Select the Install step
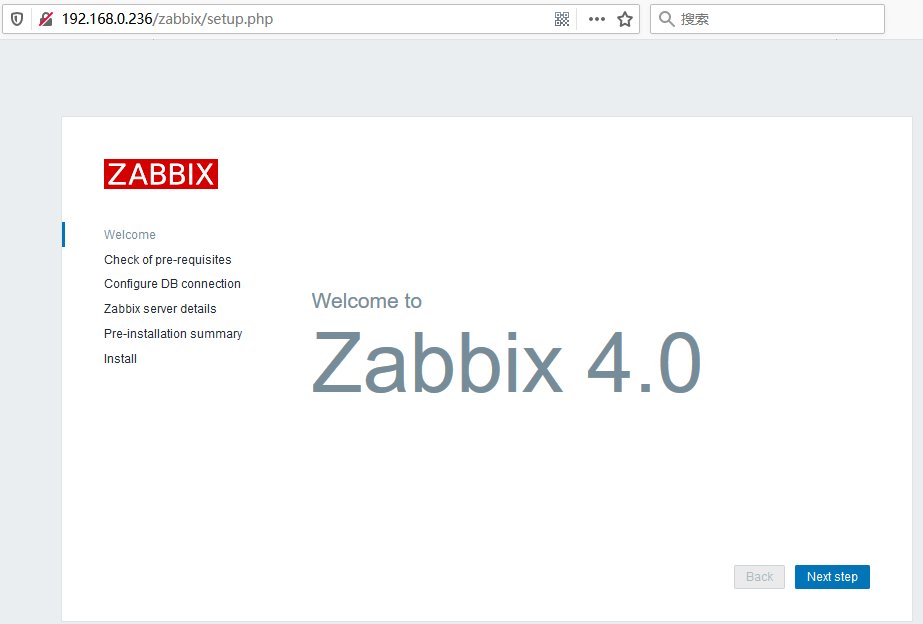This screenshot has height=624, width=923. point(120,359)
